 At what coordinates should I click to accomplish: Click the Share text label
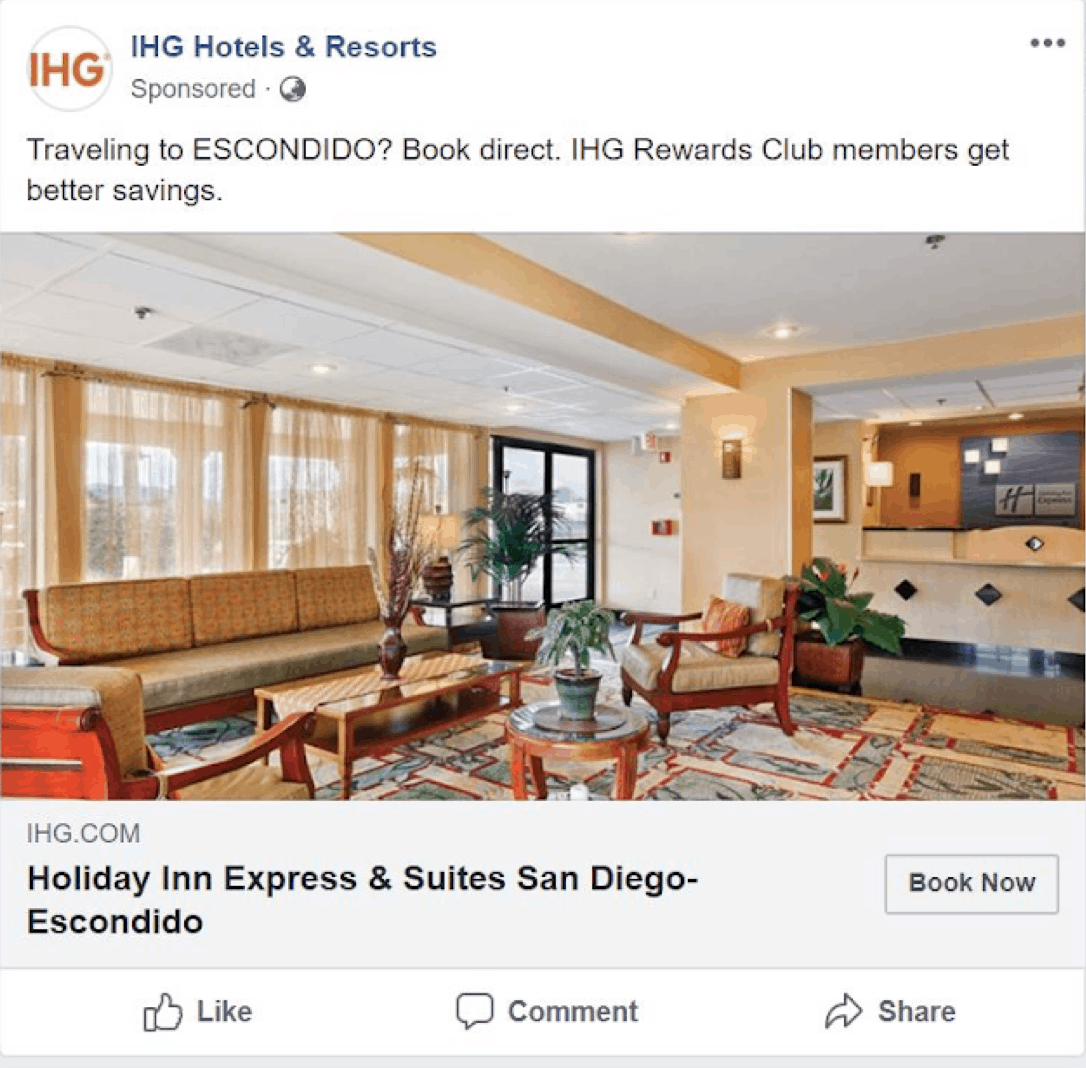917,1011
